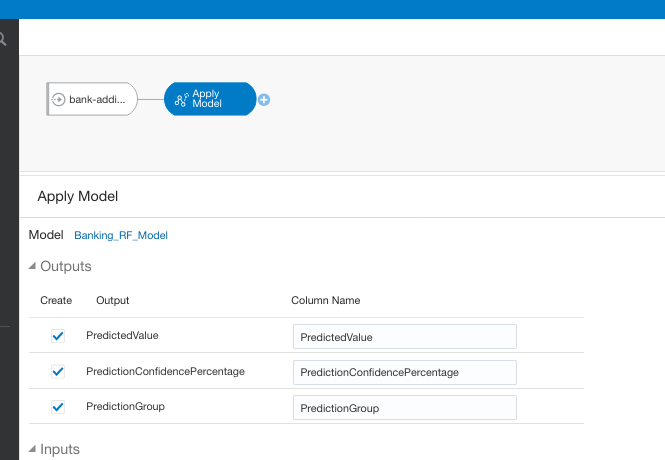Screen dimensions: 665x460
Task: Collapse the Outputs section
Action: (x=33, y=267)
